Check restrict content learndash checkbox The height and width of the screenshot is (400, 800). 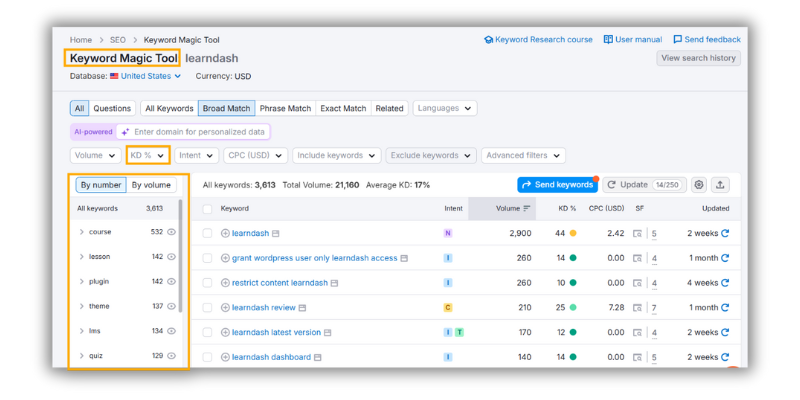coord(207,283)
